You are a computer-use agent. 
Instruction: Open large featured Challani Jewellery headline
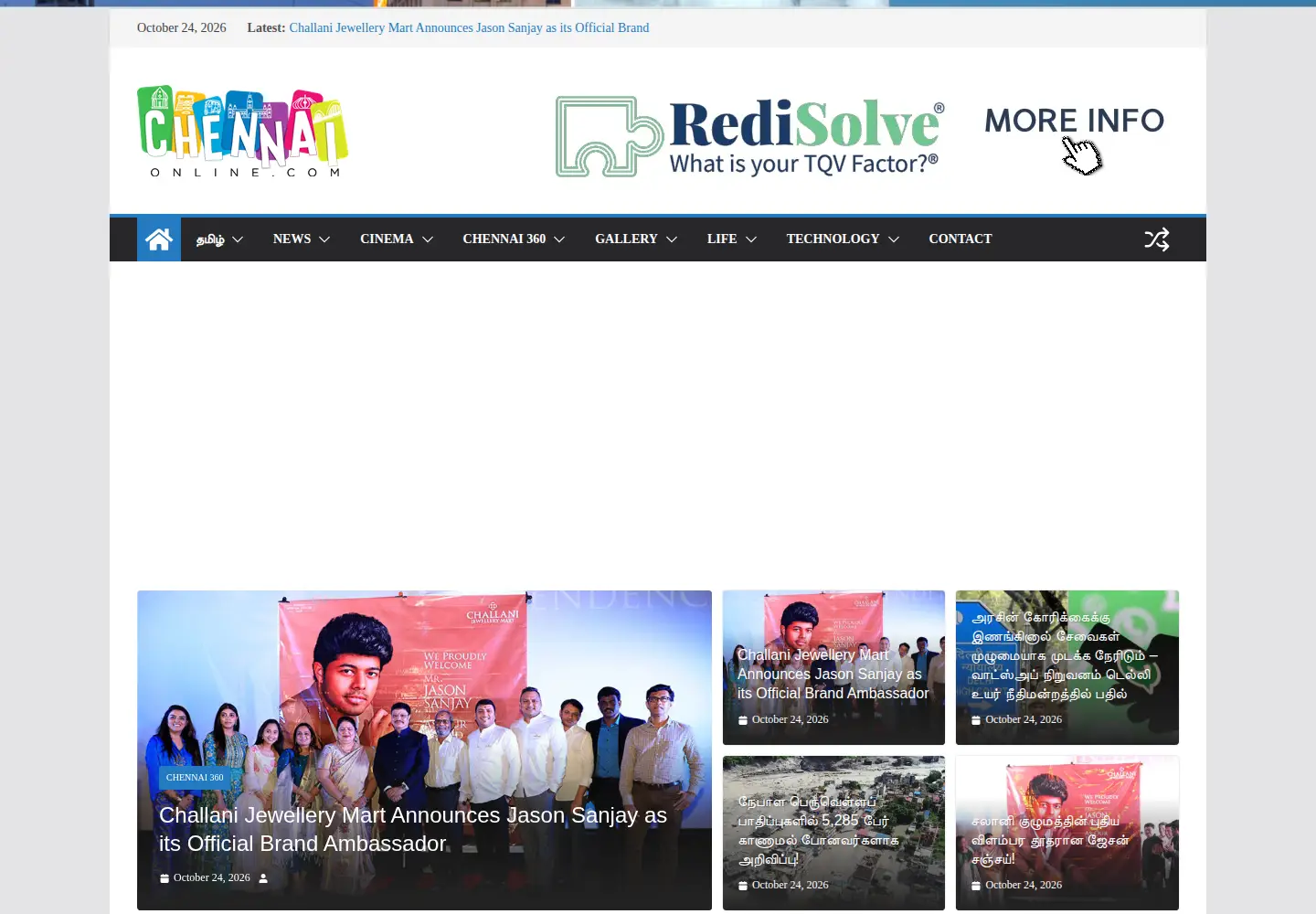click(x=413, y=829)
